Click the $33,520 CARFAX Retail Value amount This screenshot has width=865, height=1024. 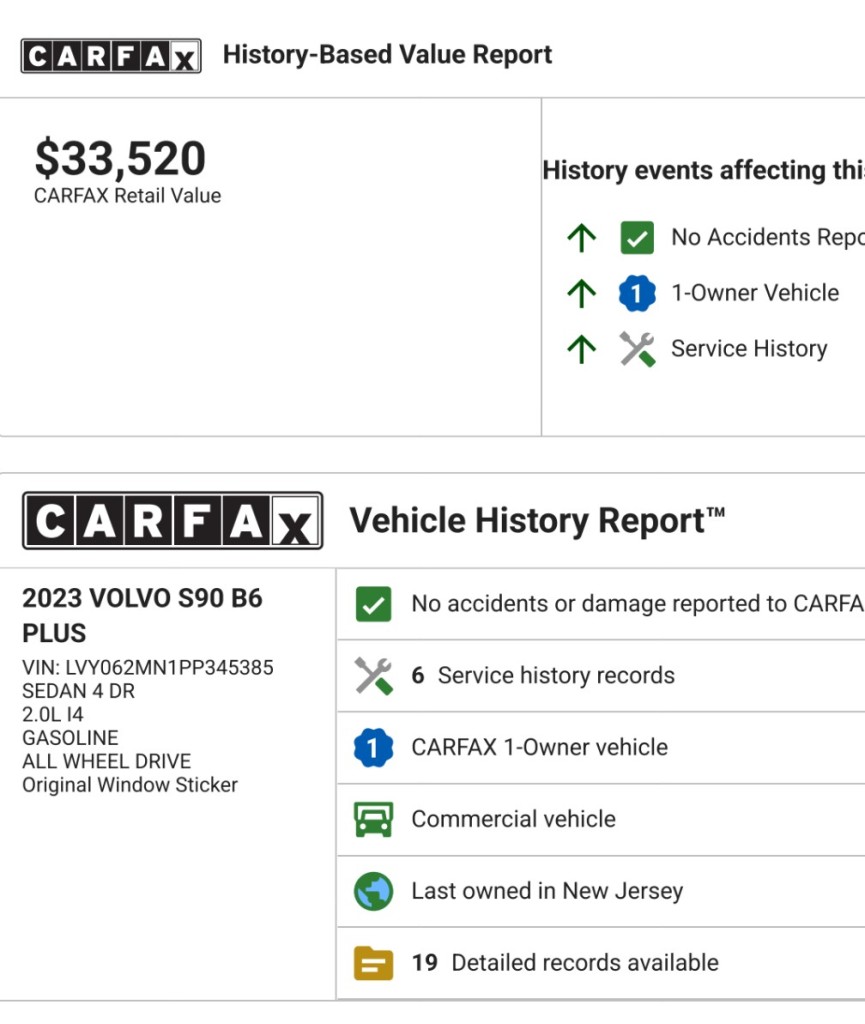click(x=120, y=159)
